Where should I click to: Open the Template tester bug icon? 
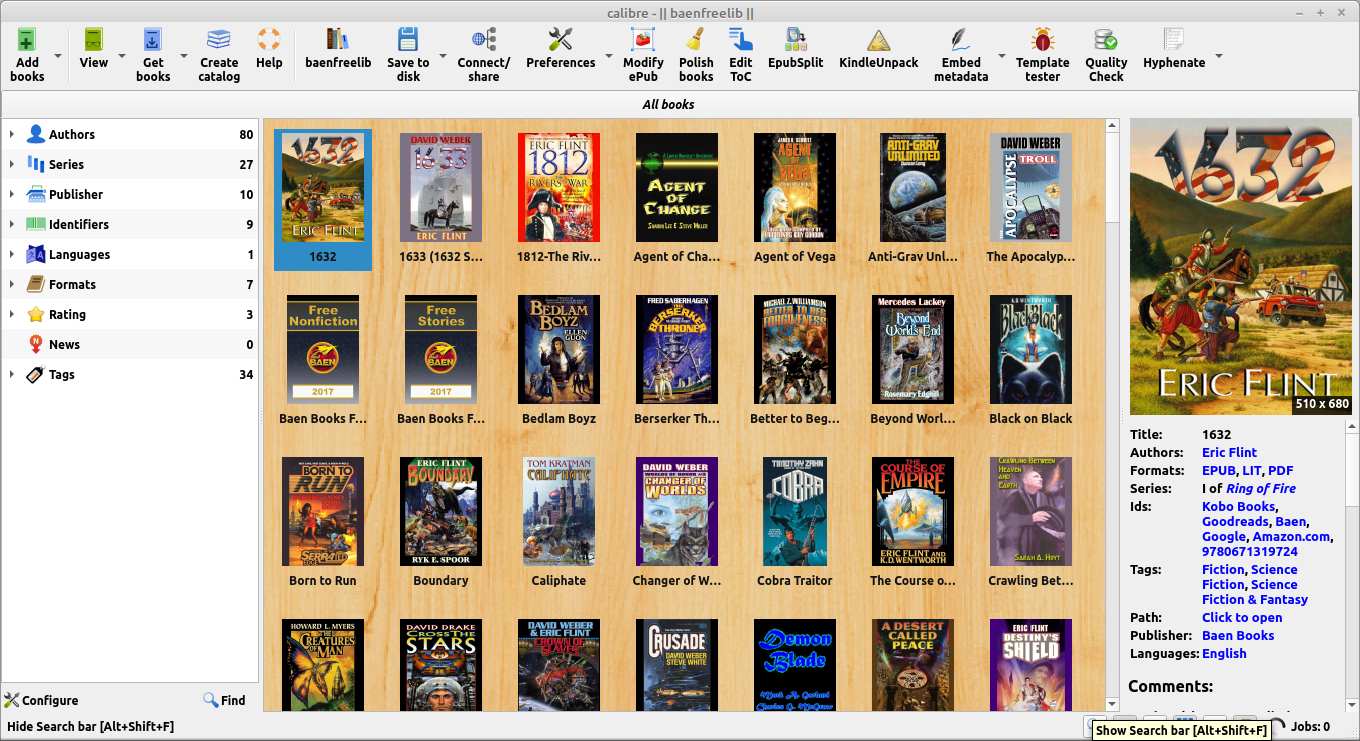pyautogui.click(x=1043, y=40)
